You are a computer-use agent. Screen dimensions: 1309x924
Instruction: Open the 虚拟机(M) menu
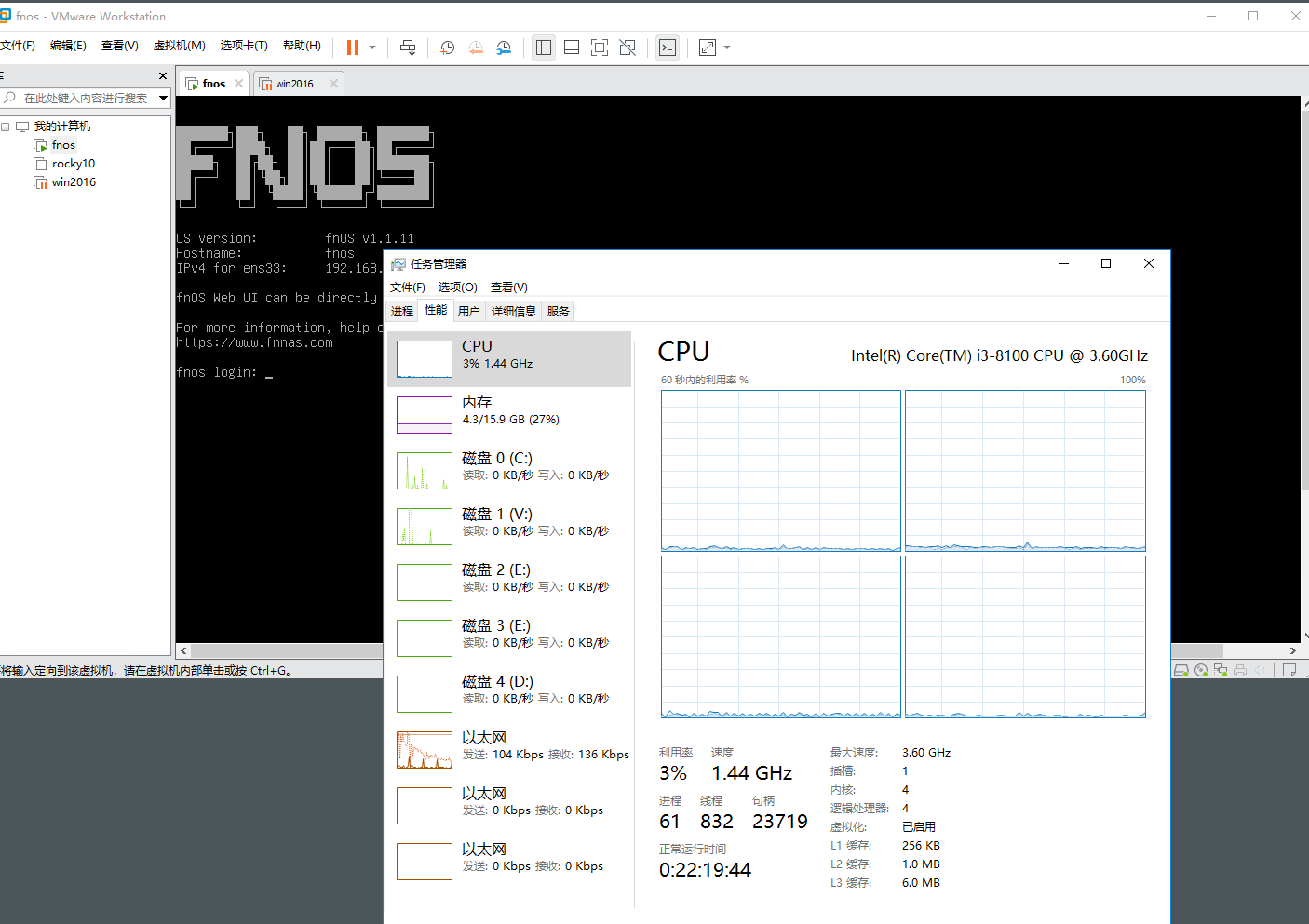[x=179, y=46]
